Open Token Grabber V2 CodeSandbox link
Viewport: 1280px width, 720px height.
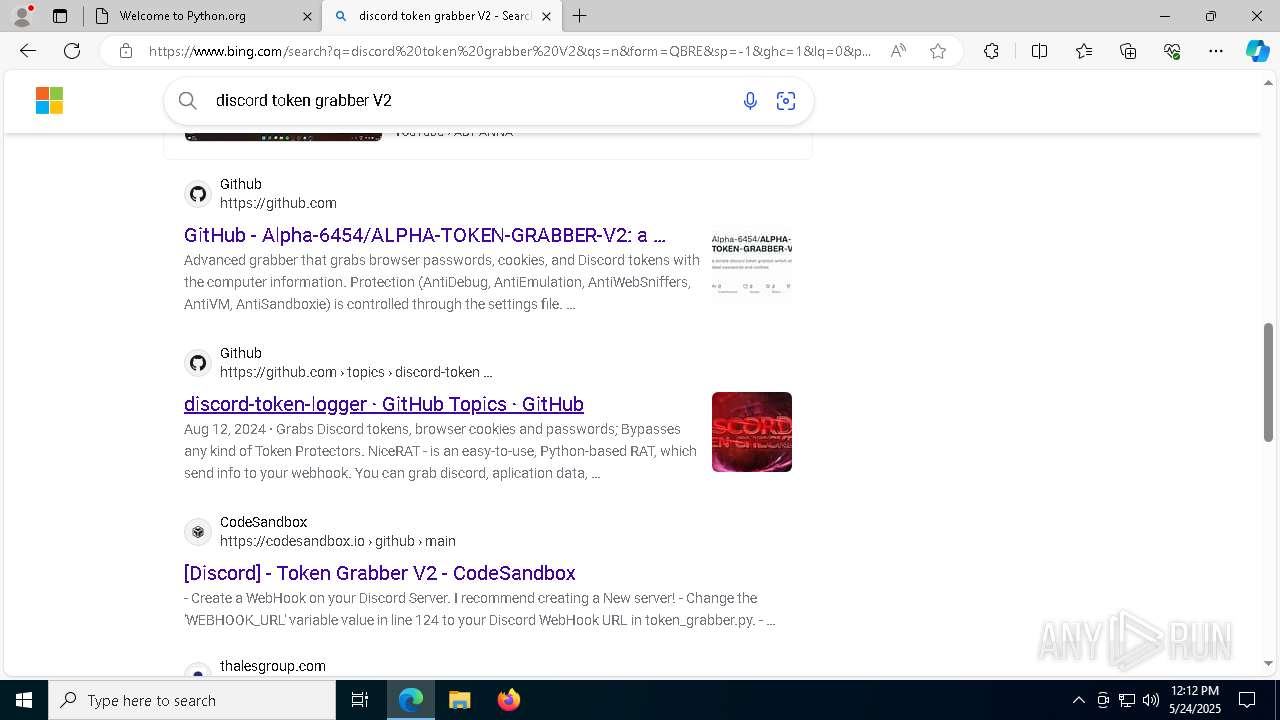tap(380, 573)
